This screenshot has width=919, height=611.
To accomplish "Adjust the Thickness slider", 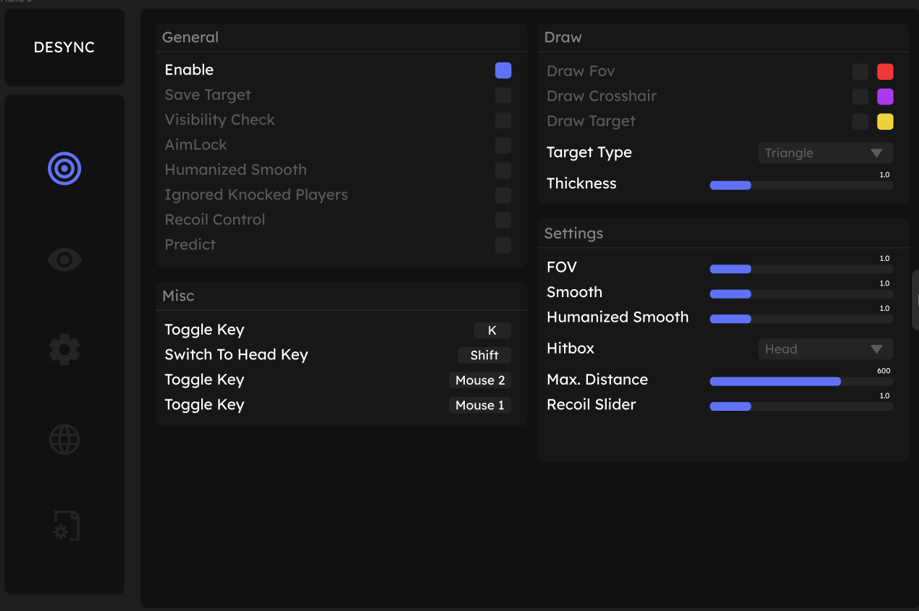I will coord(801,185).
